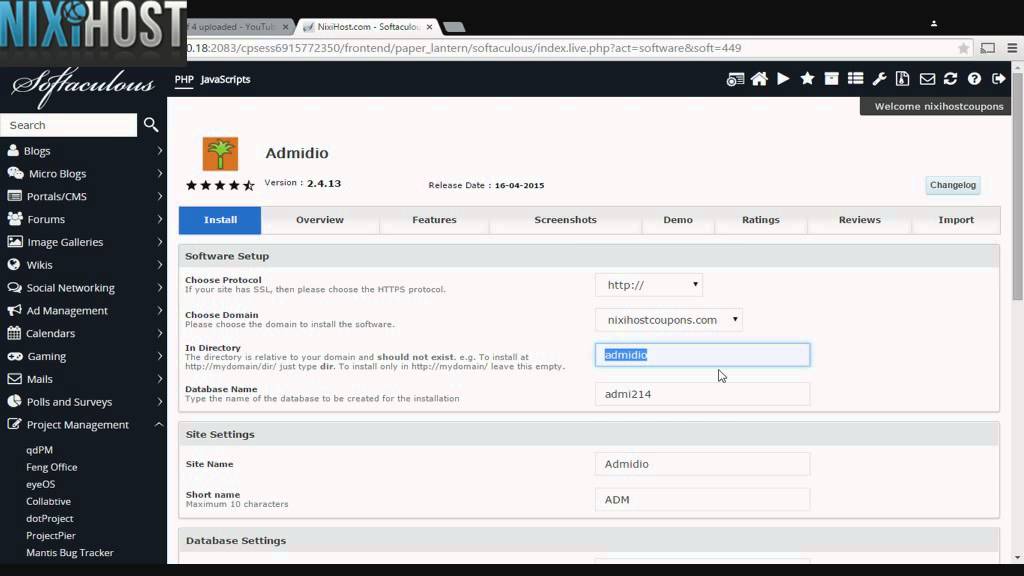Collapse the Project Management category
This screenshot has height=576, width=1024.
84,425
